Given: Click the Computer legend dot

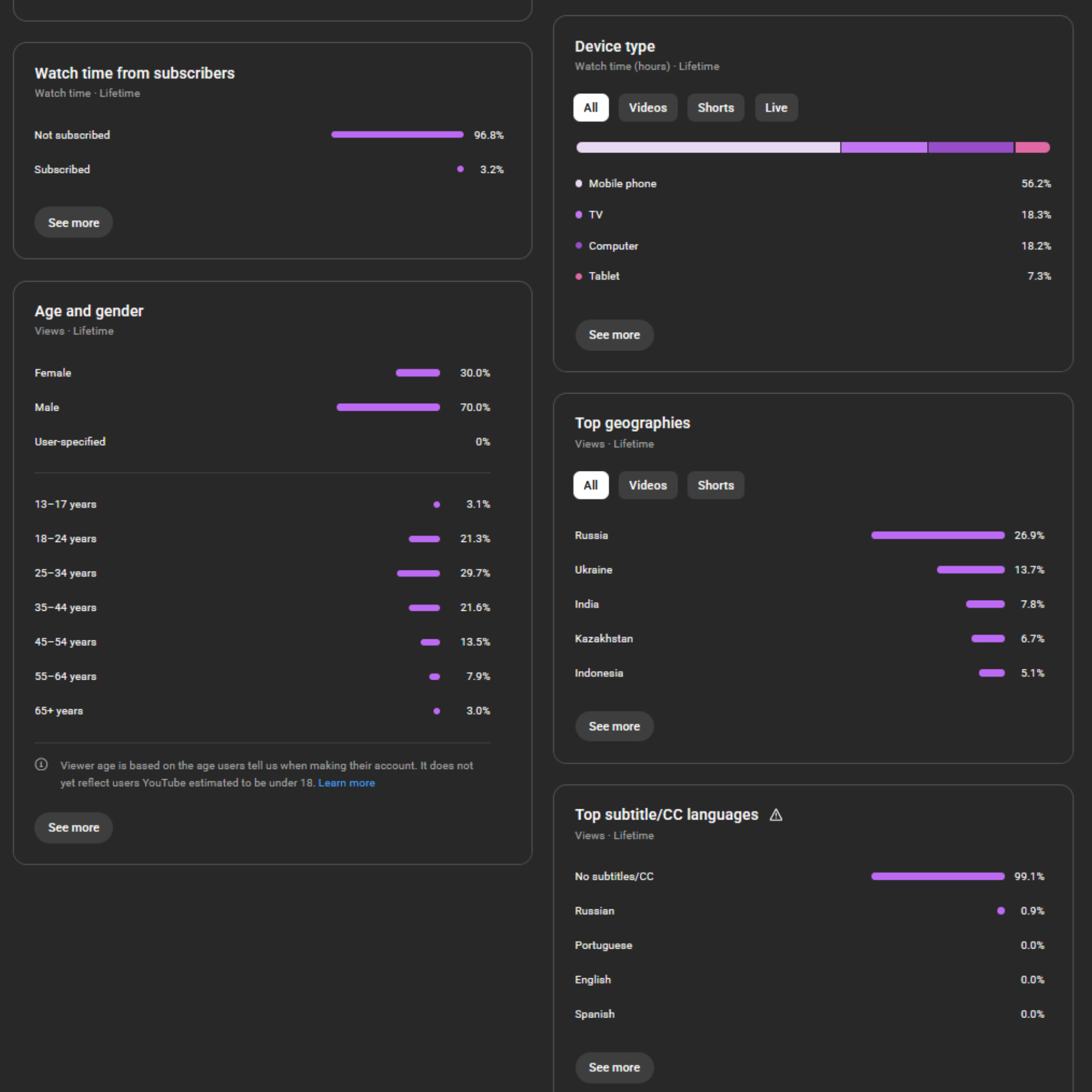Looking at the screenshot, I should [x=578, y=246].
